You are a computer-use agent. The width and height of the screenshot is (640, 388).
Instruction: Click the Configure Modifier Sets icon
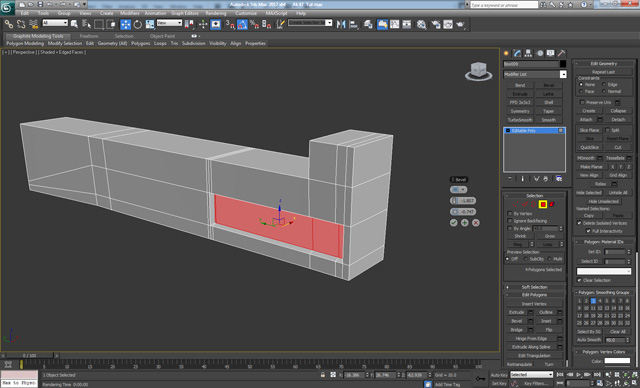(x=559, y=179)
